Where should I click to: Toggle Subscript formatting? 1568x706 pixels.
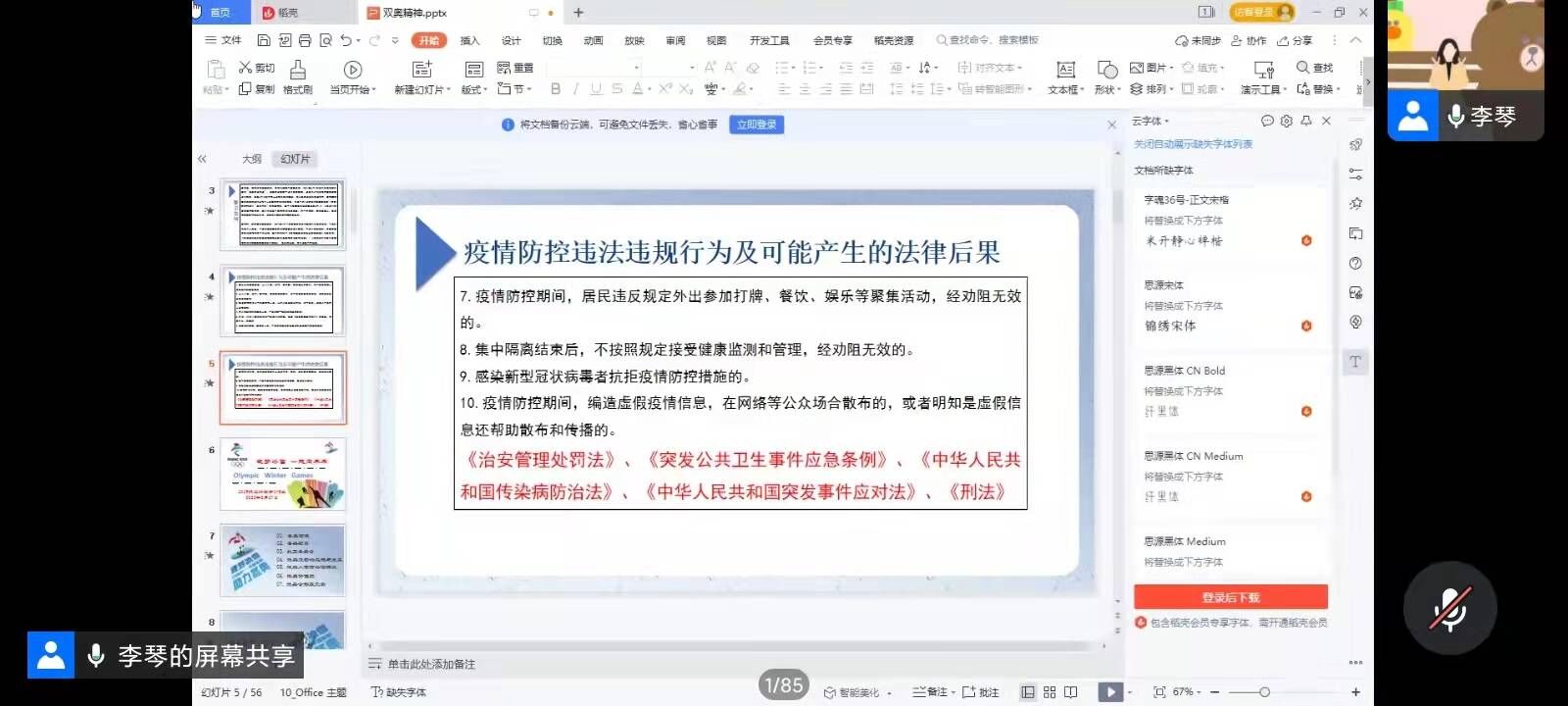[686, 89]
